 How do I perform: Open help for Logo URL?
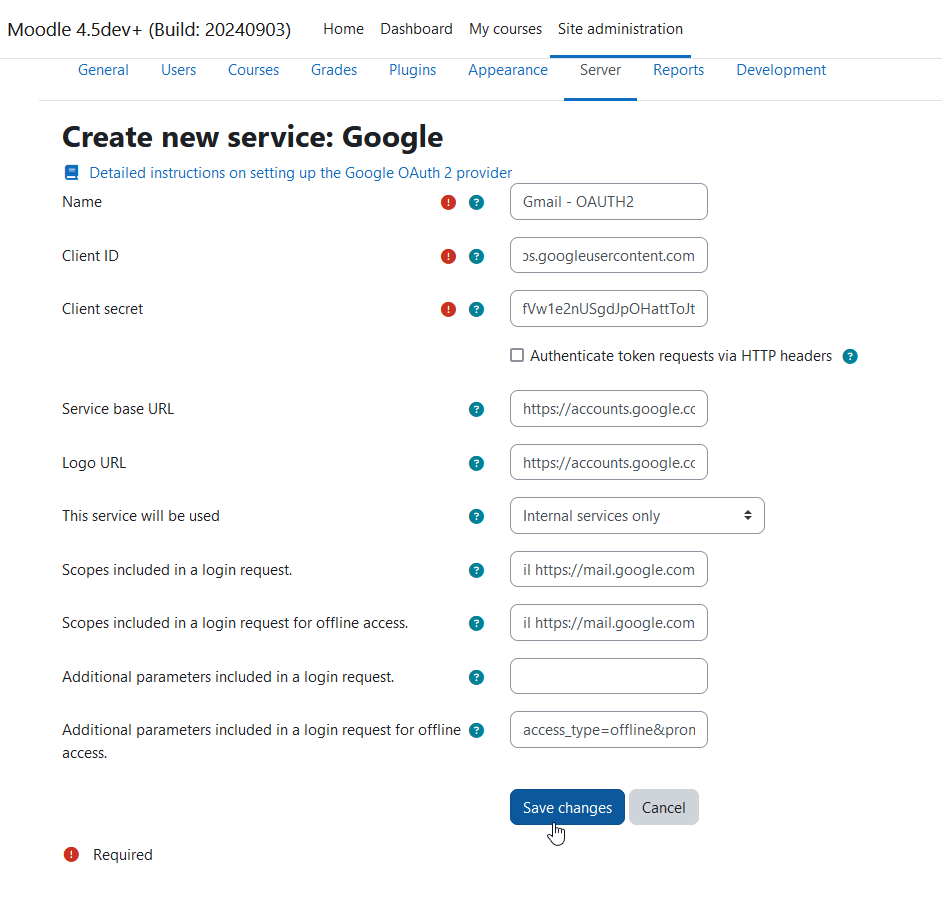point(476,463)
